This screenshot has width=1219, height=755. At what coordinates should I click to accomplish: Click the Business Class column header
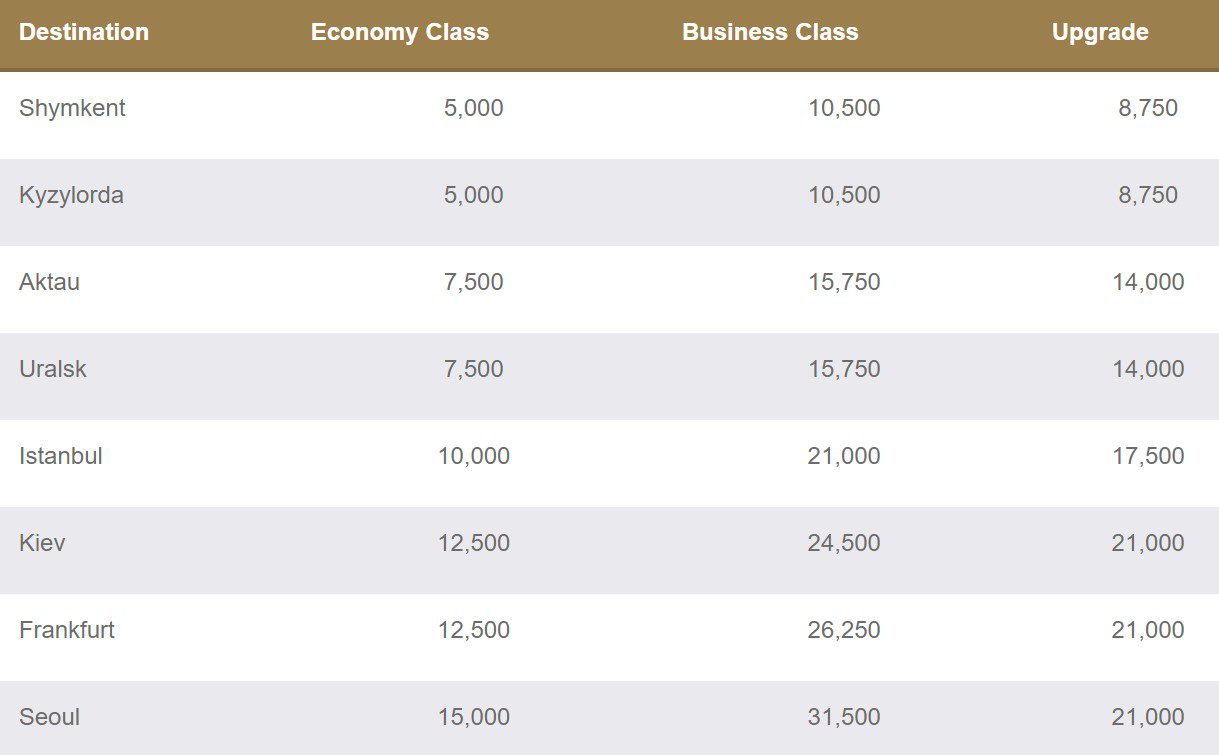click(x=770, y=32)
